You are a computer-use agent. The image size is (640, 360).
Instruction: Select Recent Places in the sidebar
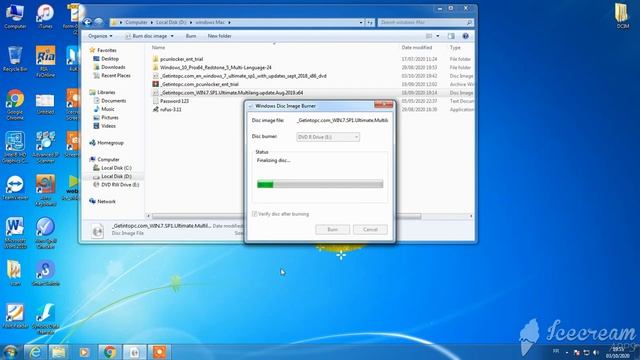(x=116, y=76)
